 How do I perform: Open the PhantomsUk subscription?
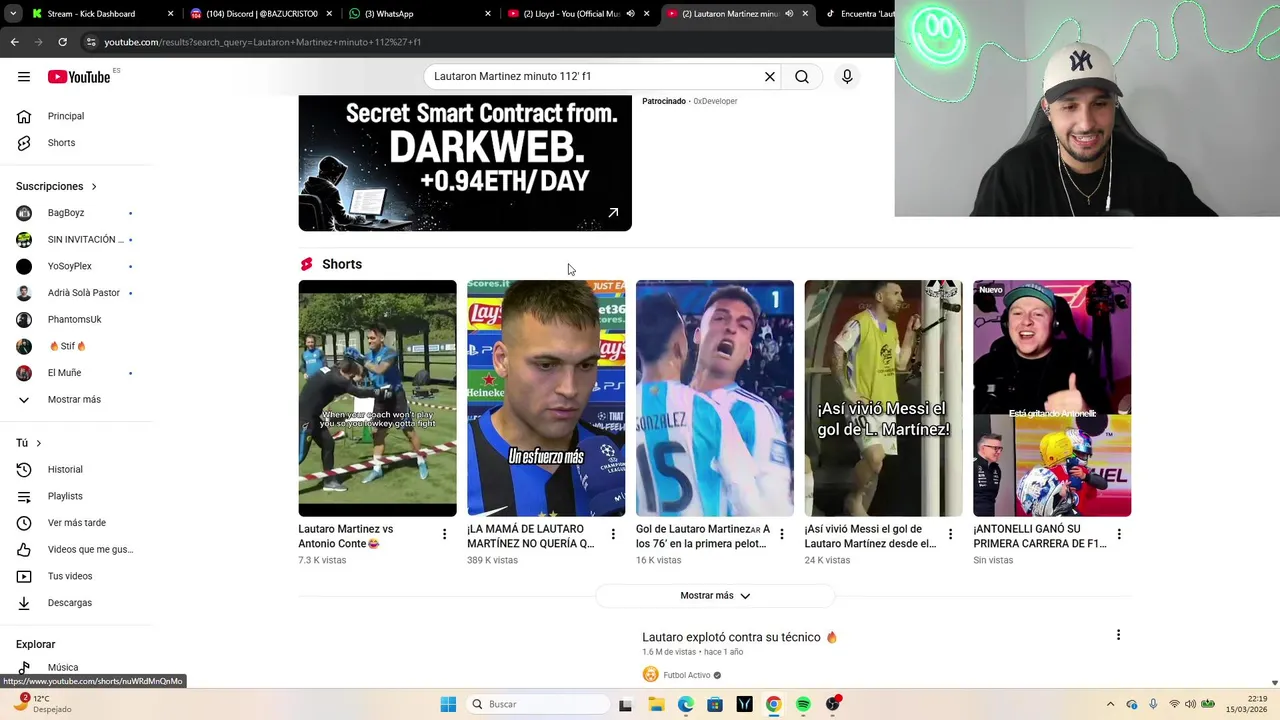pos(75,319)
